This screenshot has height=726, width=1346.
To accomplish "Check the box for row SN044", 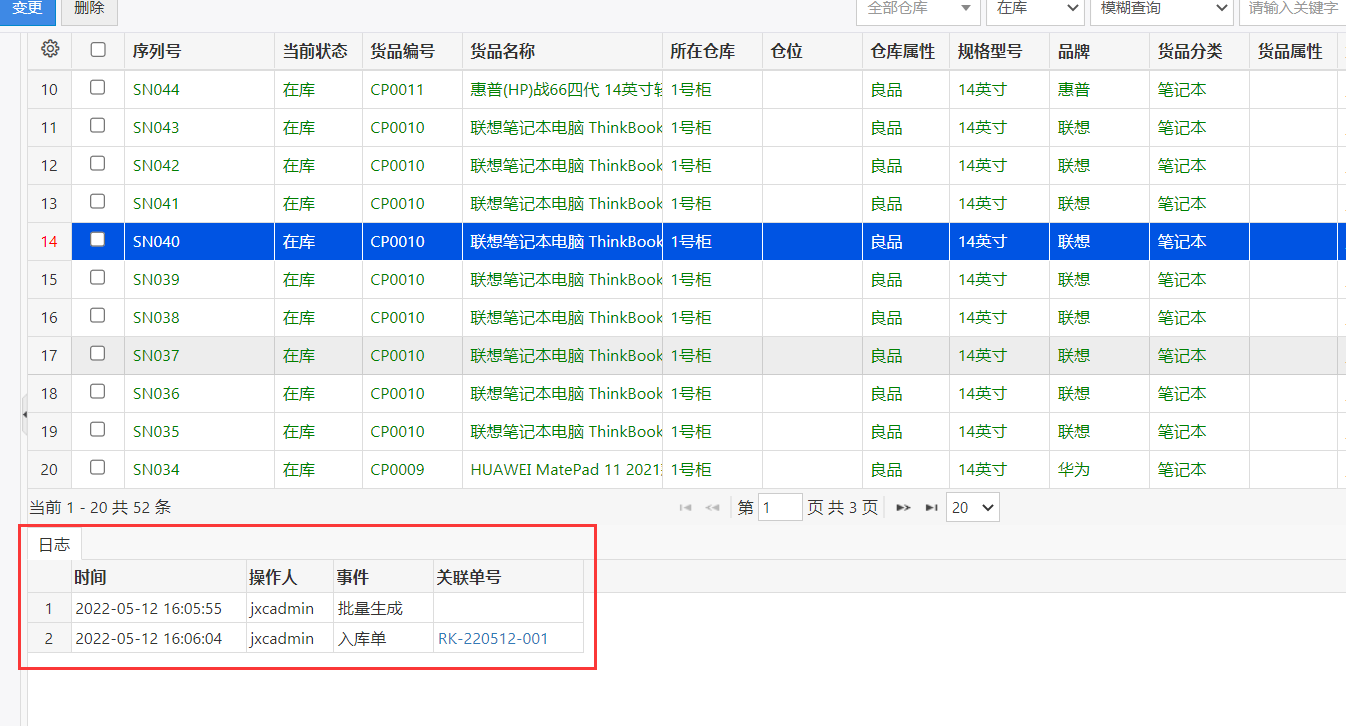I will pos(98,88).
